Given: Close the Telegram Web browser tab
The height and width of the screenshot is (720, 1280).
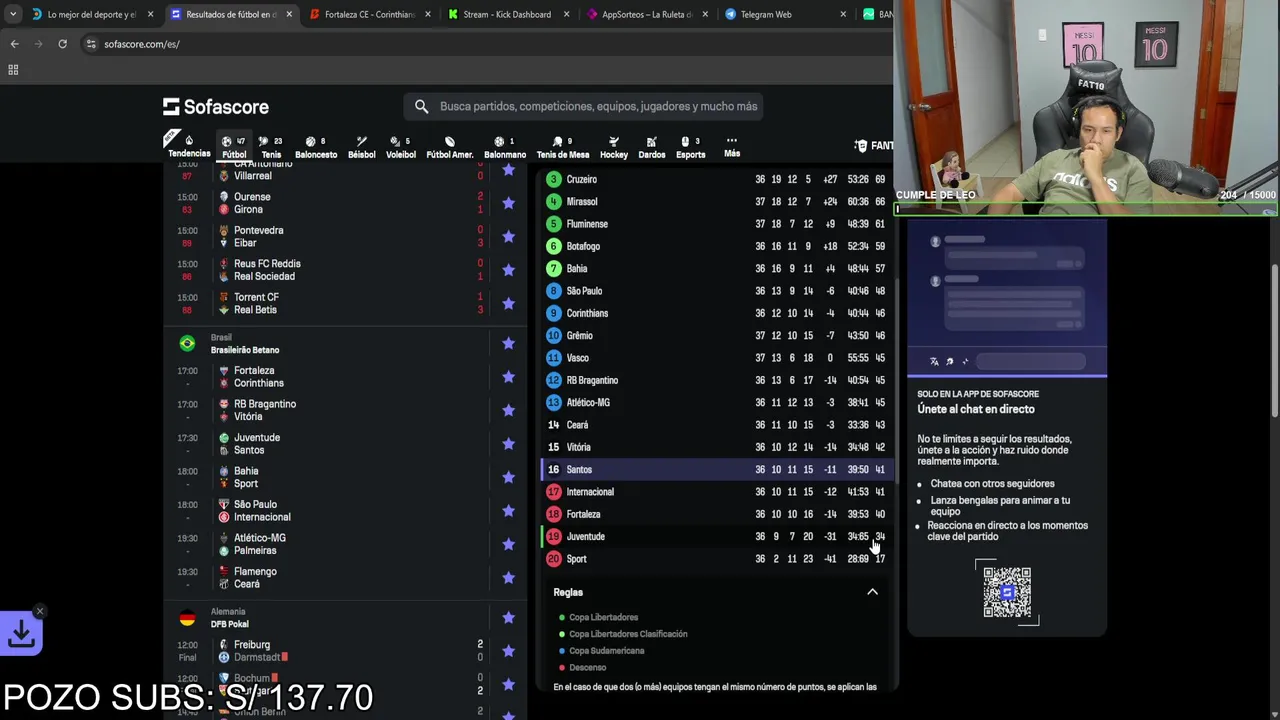Looking at the screenshot, I should [x=842, y=14].
